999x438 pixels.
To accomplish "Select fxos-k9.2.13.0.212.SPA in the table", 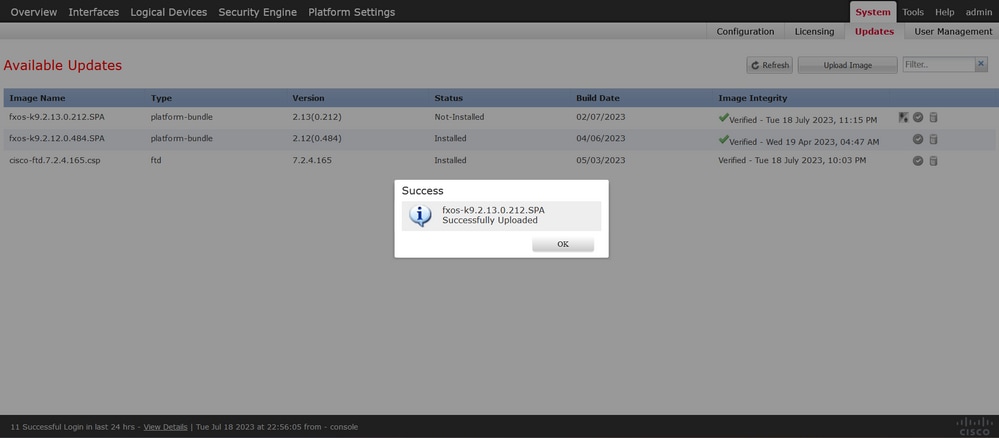I will tap(57, 117).
